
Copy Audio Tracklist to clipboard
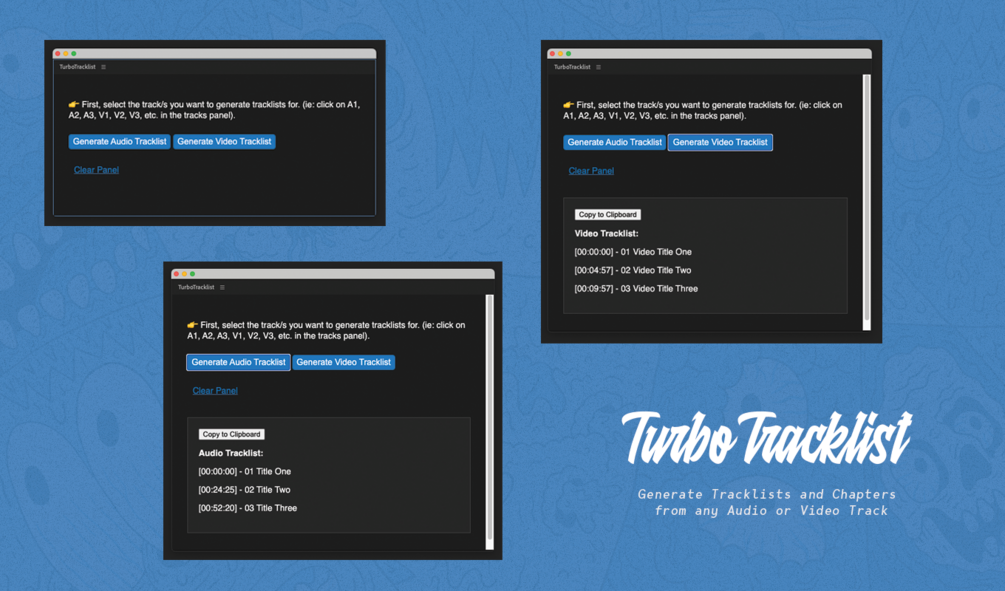(x=231, y=435)
